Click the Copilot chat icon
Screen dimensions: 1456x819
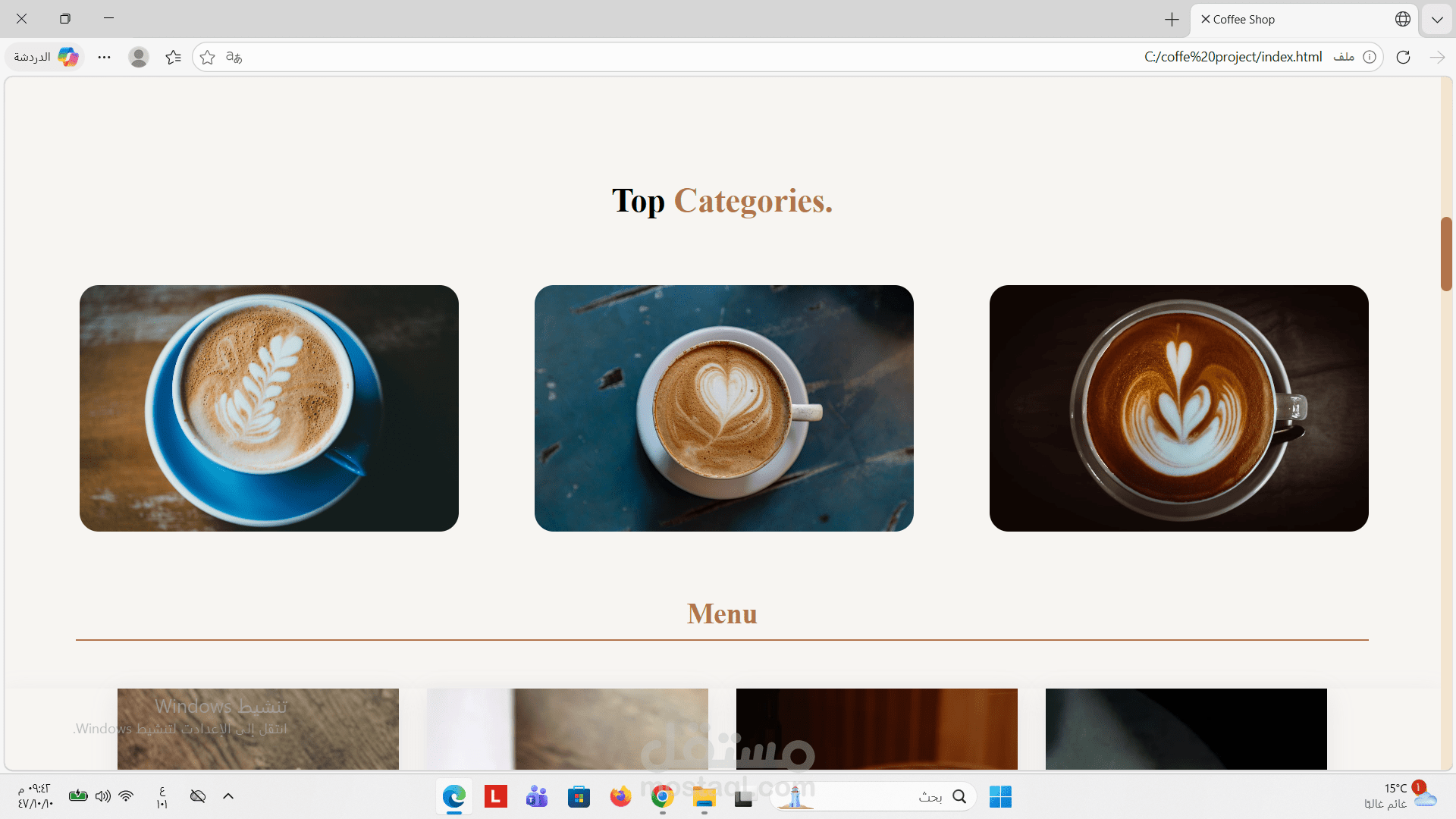point(68,57)
